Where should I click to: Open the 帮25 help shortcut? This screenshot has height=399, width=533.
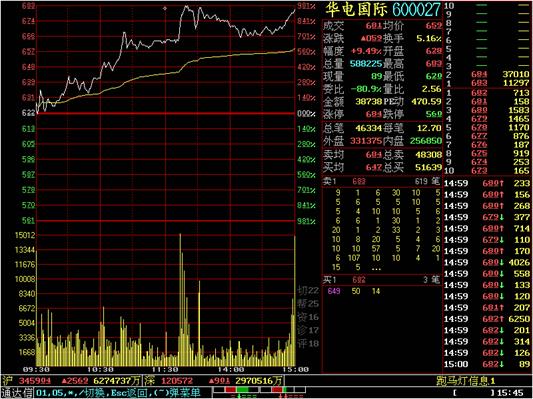pyautogui.click(x=308, y=303)
